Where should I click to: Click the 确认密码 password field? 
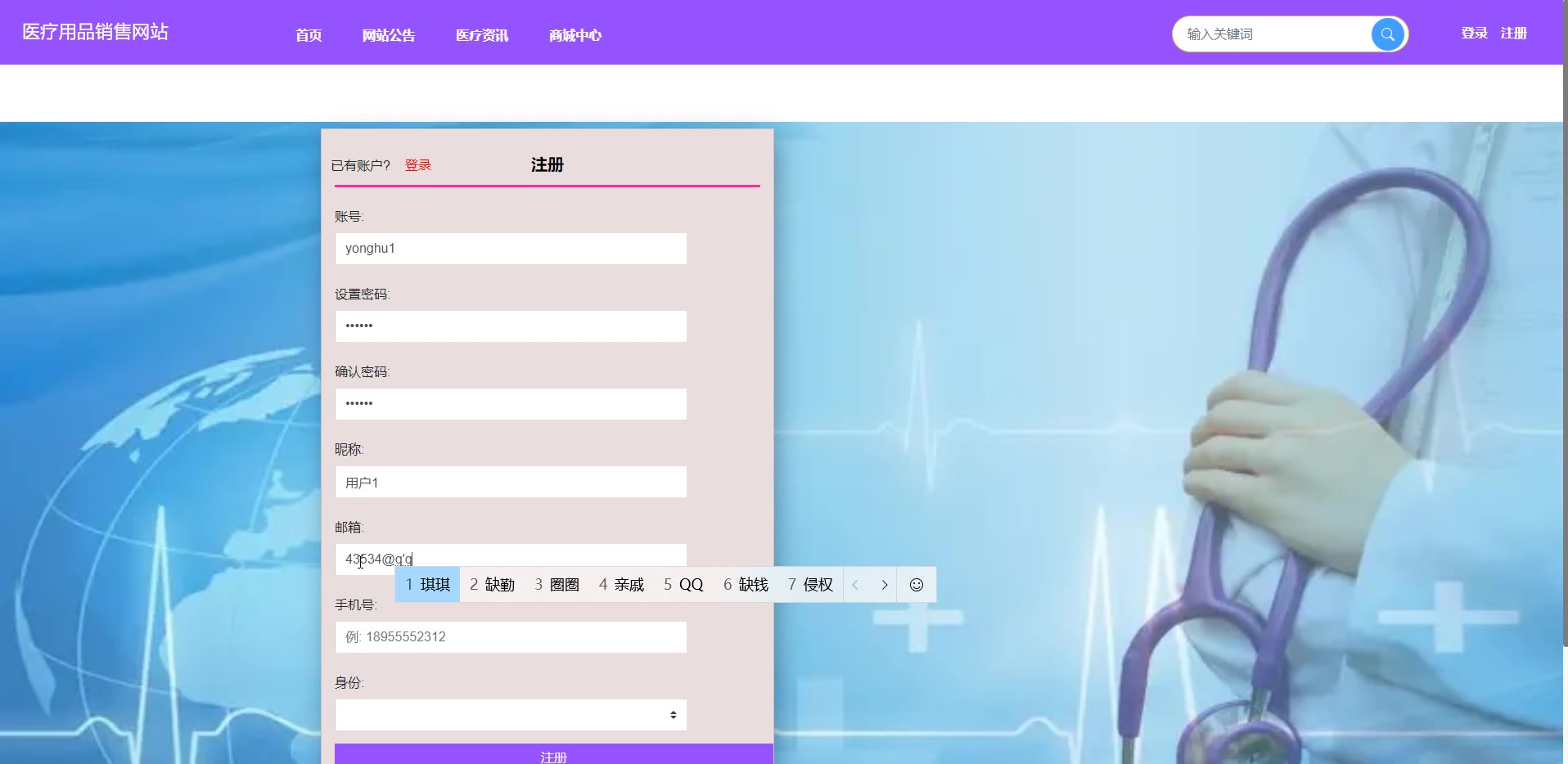tap(511, 404)
